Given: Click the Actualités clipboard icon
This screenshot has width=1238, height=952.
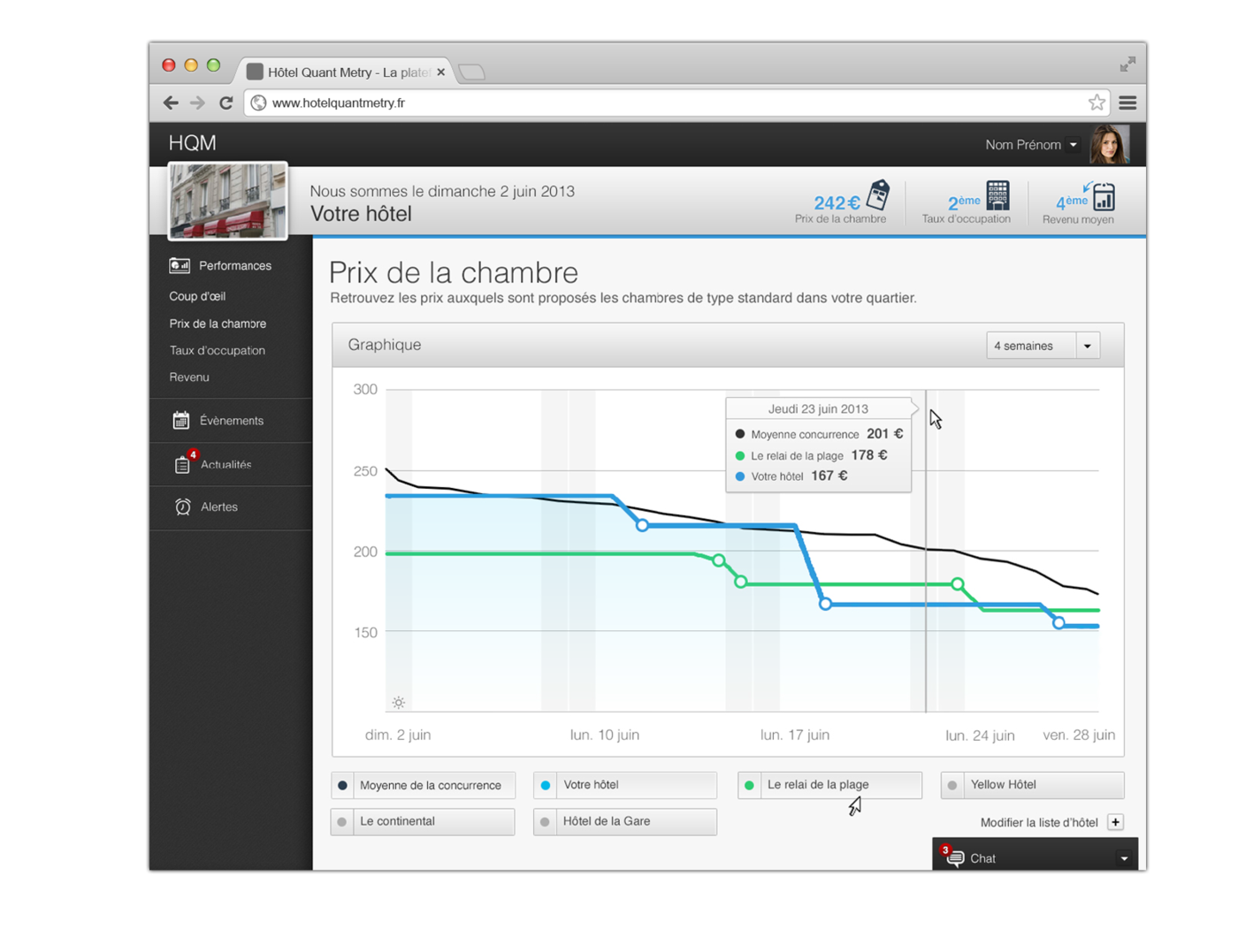Looking at the screenshot, I should (182, 463).
